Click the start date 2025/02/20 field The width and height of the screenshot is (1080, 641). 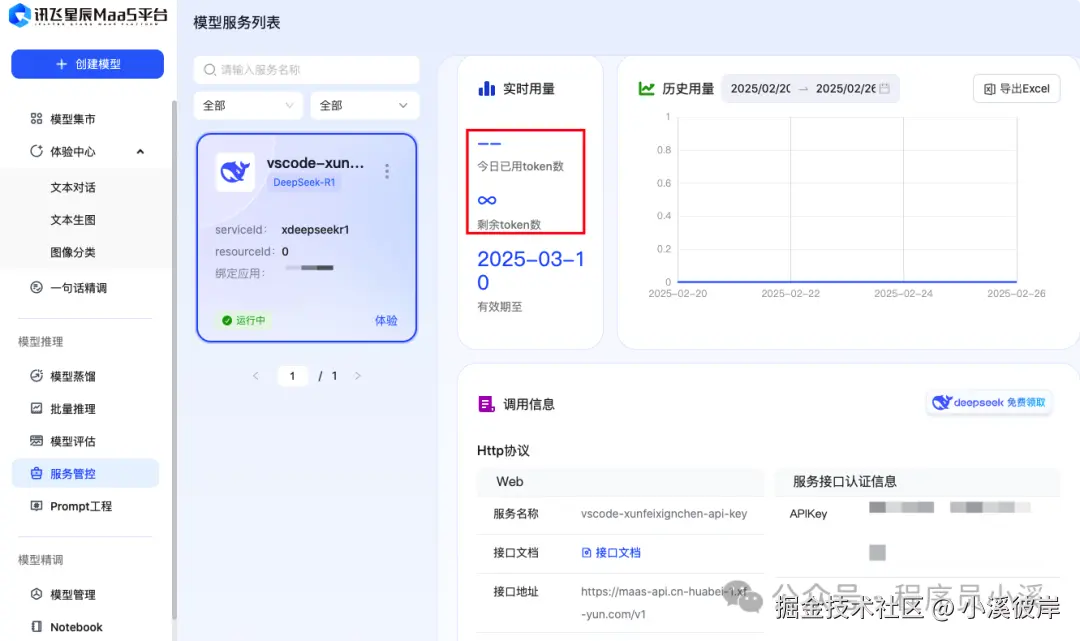[x=760, y=89]
